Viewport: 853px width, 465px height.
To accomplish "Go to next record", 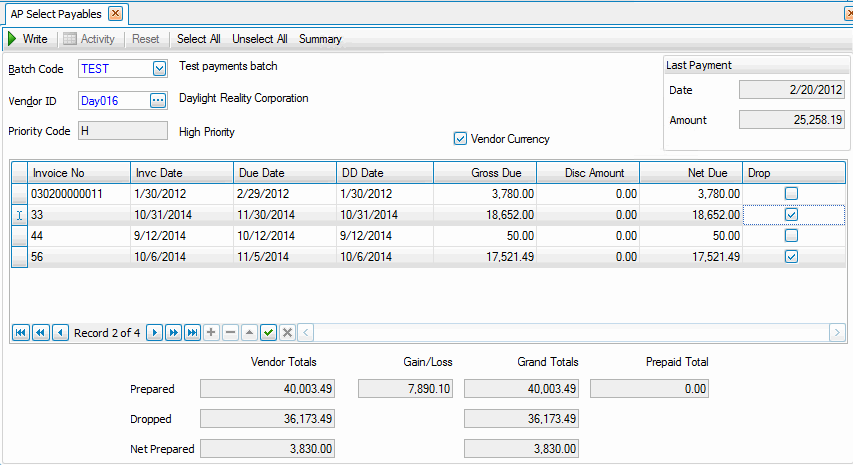I will (154, 332).
